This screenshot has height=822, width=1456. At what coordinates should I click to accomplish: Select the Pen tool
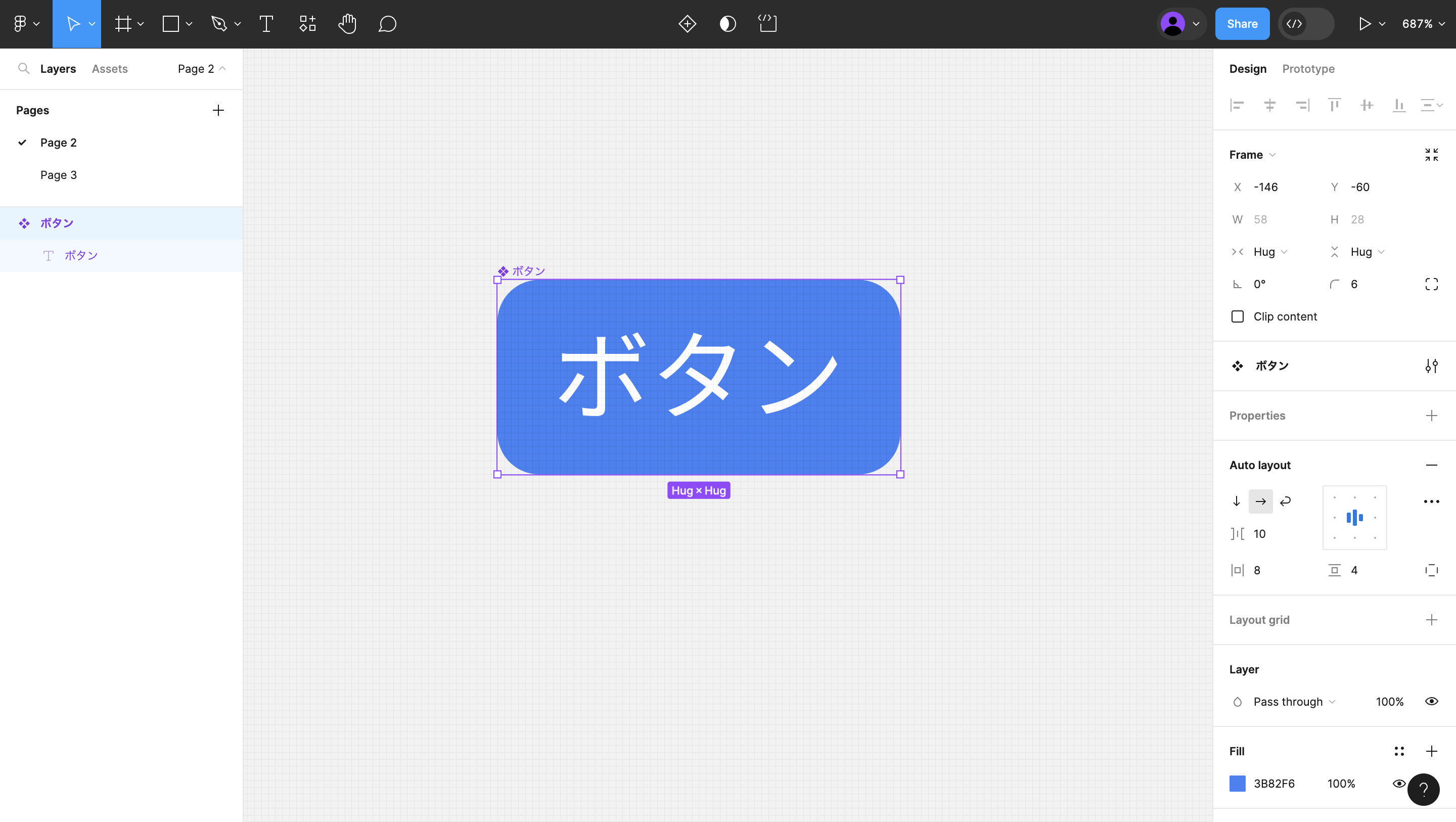pos(219,24)
